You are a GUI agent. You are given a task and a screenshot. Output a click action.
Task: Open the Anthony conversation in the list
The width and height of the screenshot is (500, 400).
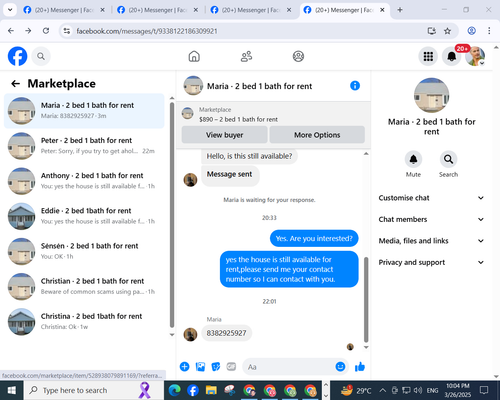84,181
